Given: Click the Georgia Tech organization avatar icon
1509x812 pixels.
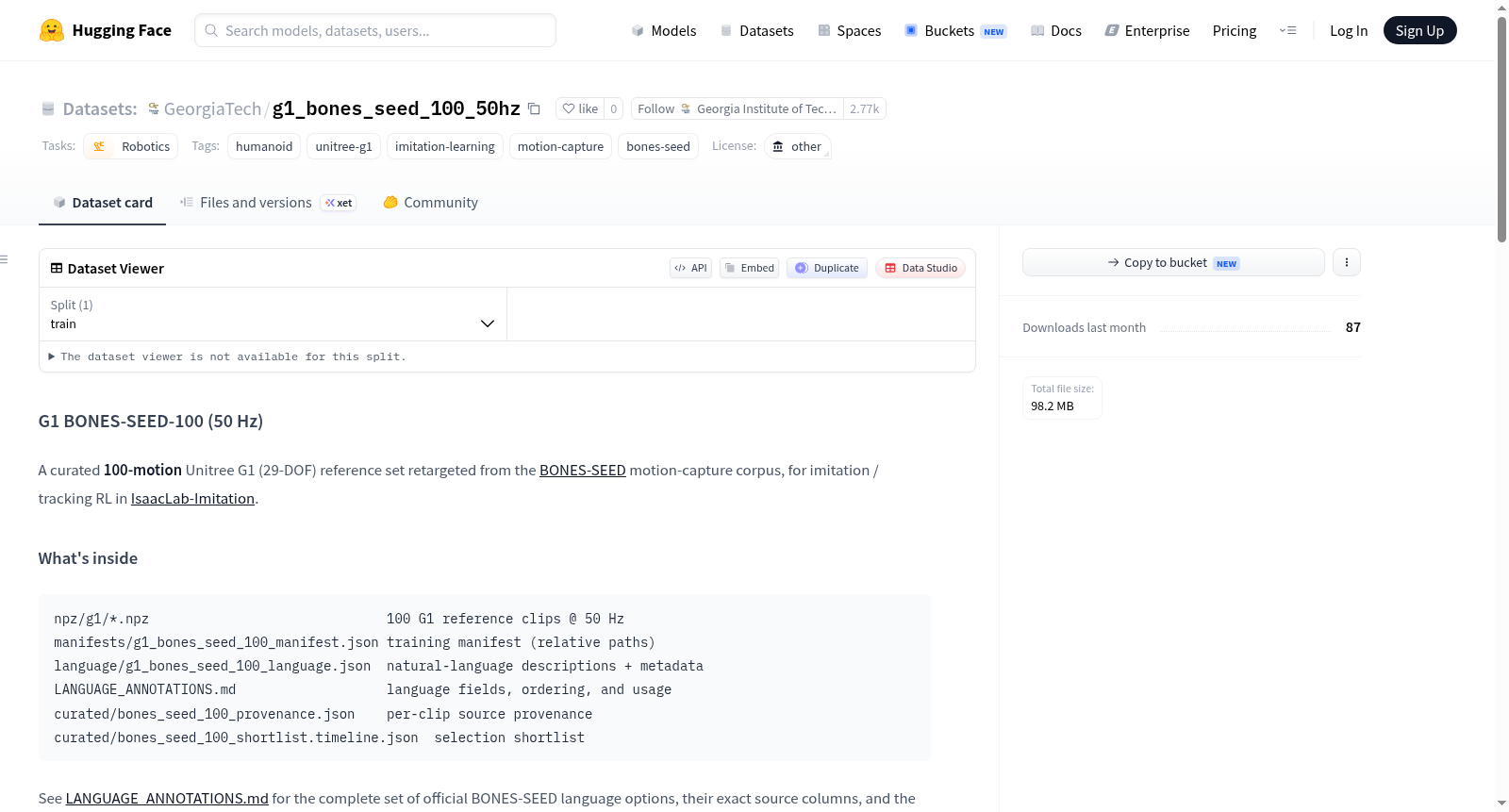Looking at the screenshot, I should (154, 108).
